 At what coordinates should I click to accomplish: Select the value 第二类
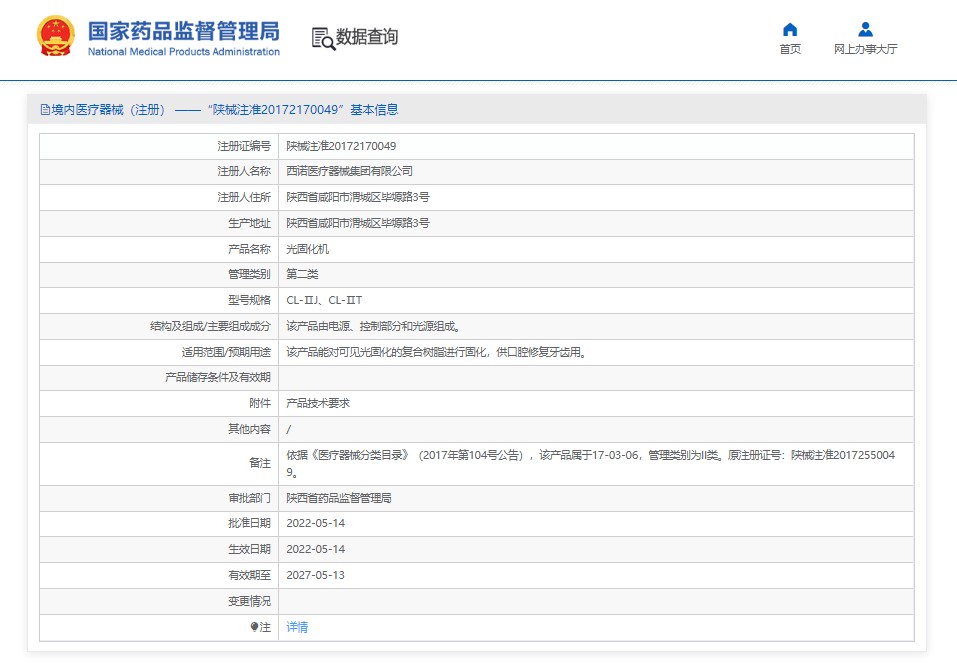[x=303, y=275]
